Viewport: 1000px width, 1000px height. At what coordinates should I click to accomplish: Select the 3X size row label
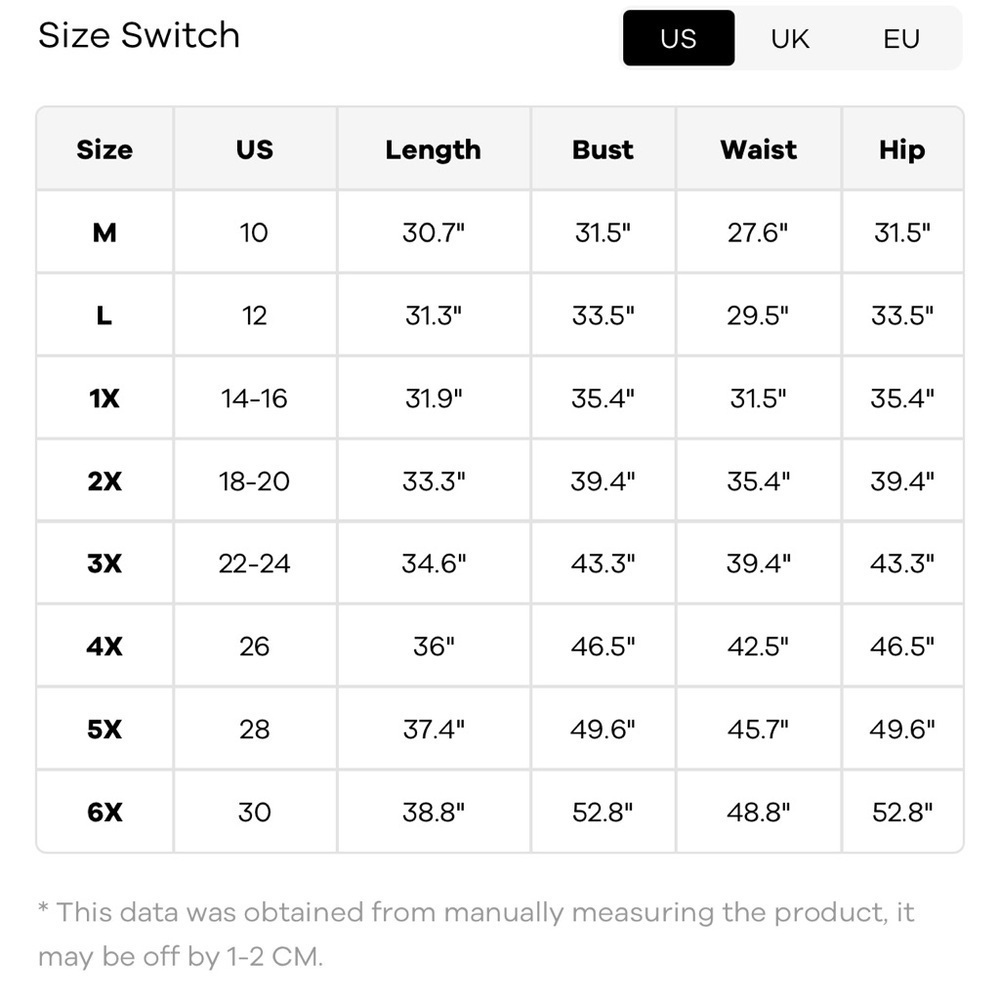[104, 564]
